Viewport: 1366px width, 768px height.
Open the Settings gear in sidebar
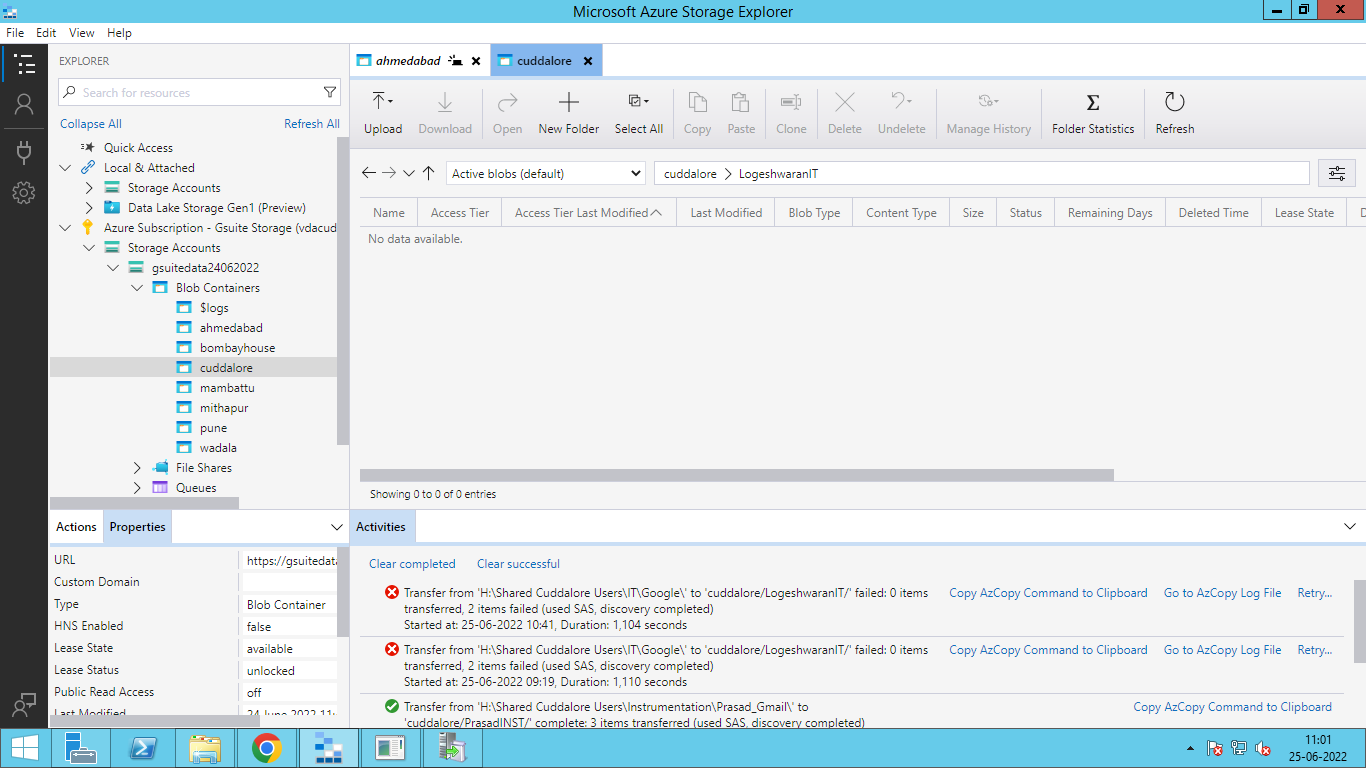24,193
